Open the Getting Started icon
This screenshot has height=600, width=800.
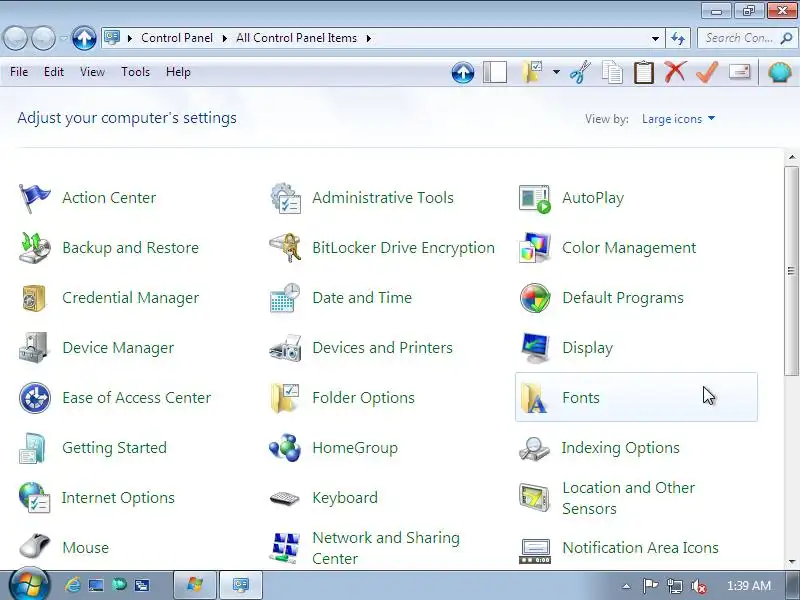click(x=34, y=448)
